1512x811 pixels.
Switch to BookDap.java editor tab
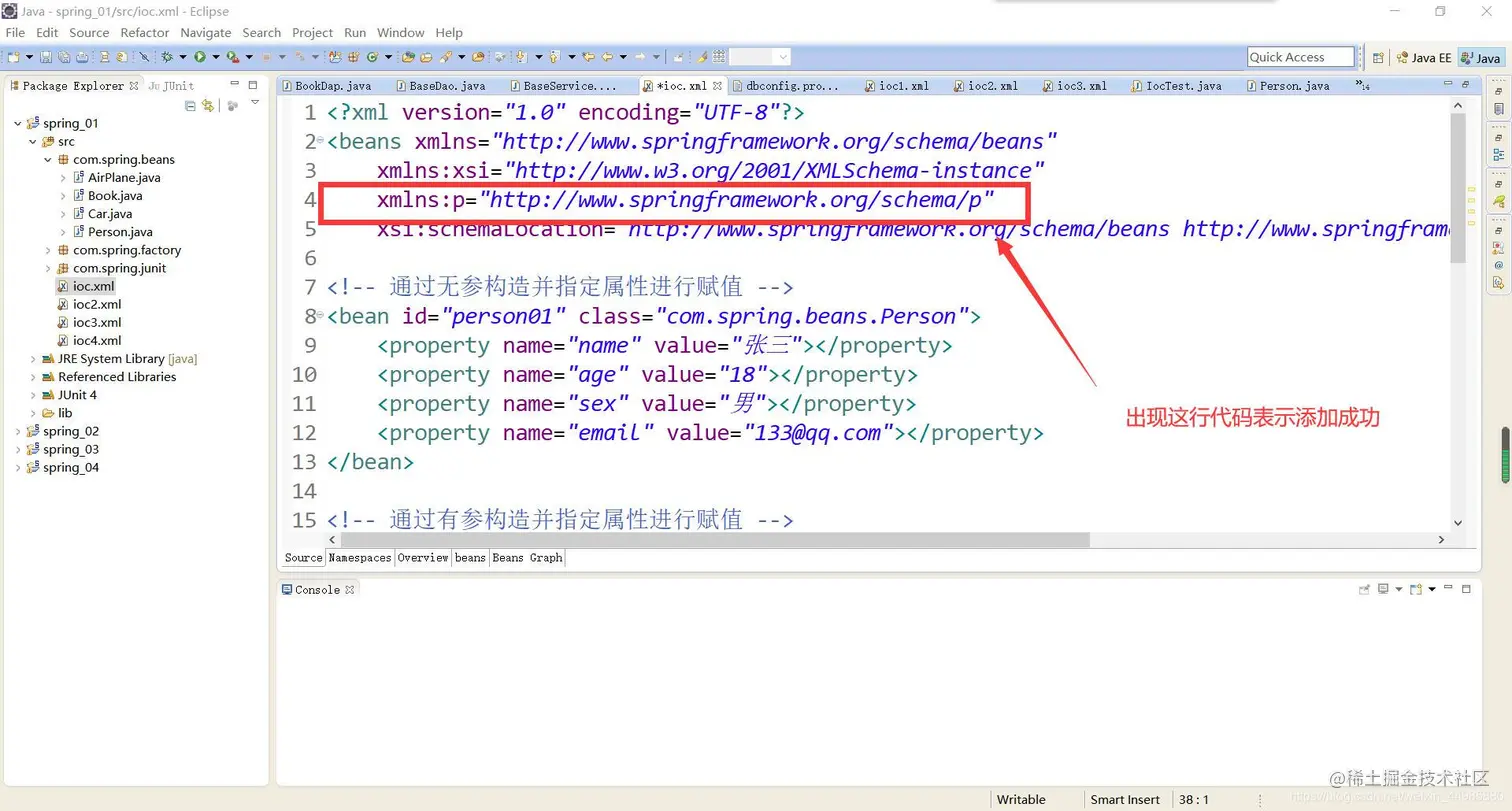pos(333,86)
